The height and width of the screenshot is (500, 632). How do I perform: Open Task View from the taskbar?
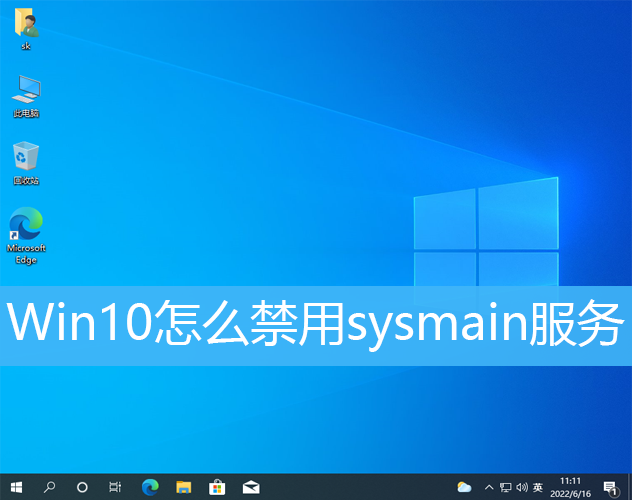[115, 487]
